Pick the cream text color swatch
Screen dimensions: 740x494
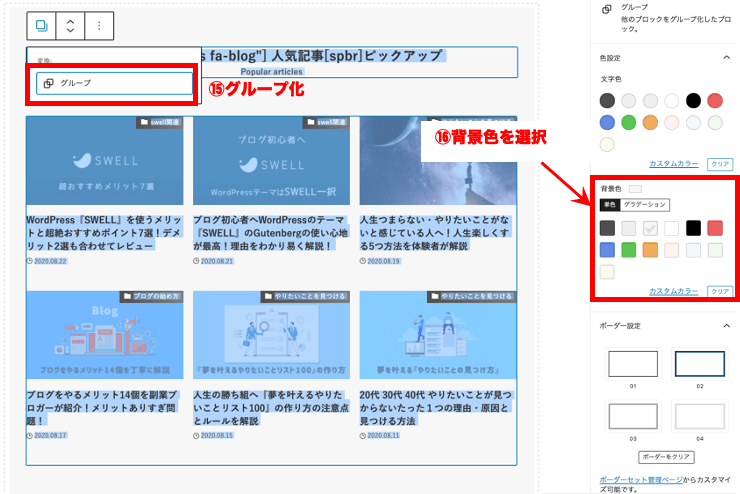(607, 144)
